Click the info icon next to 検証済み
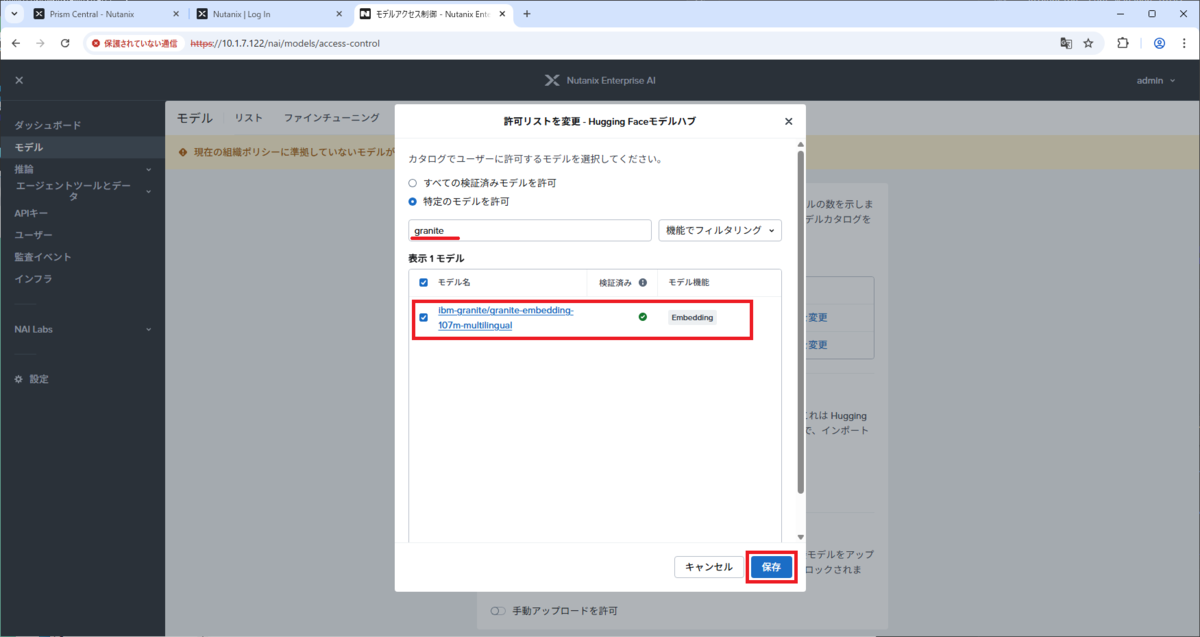This screenshot has height=637, width=1200. 642,282
